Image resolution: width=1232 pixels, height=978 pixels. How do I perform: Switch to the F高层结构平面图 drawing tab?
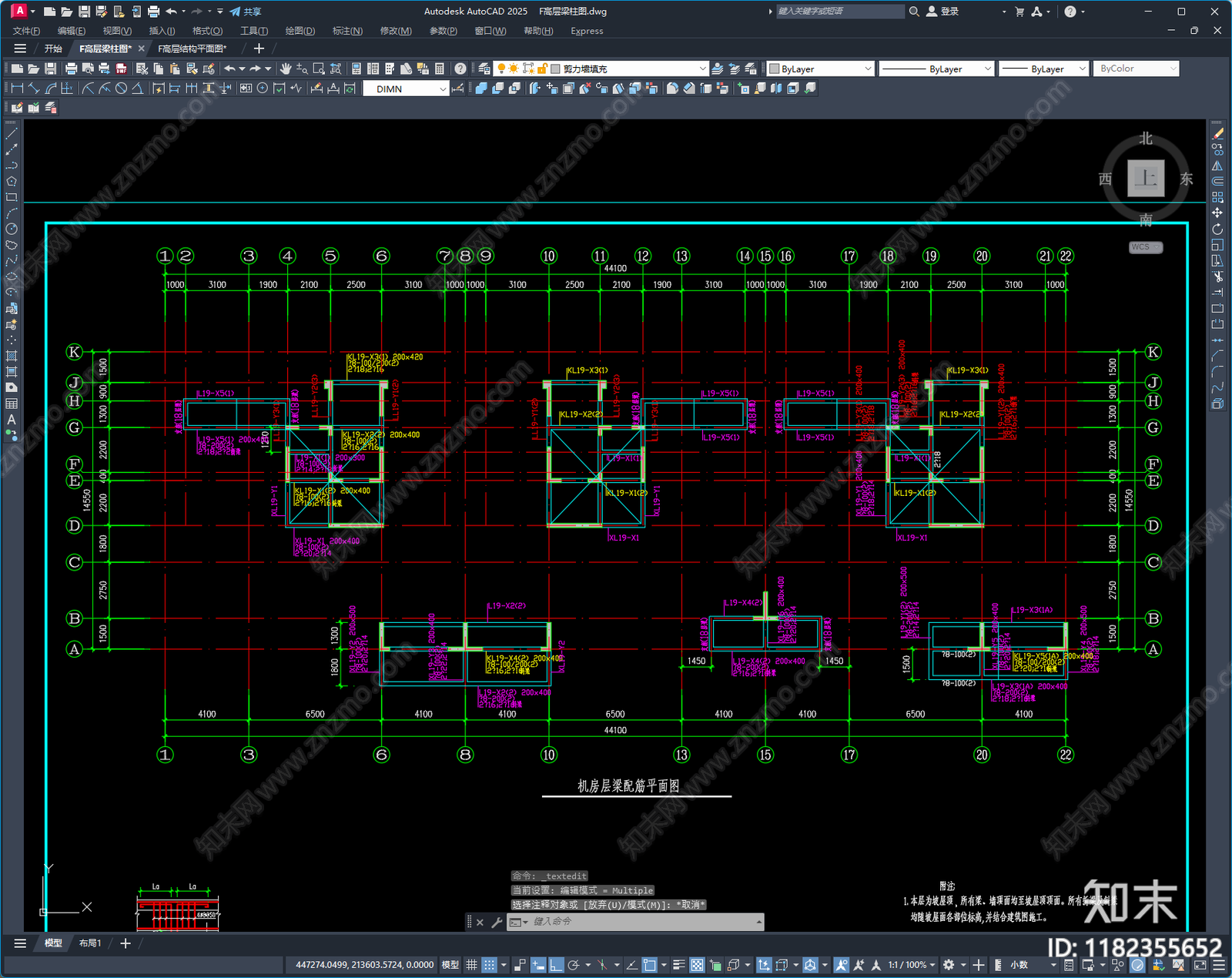(192, 49)
